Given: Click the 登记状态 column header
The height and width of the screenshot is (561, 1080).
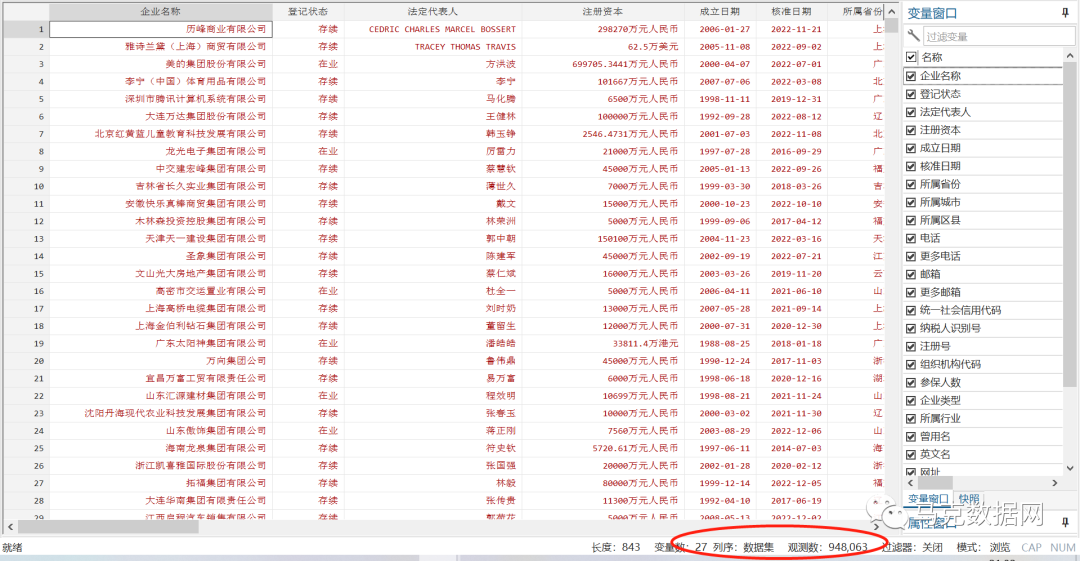Looking at the screenshot, I should (308, 12).
